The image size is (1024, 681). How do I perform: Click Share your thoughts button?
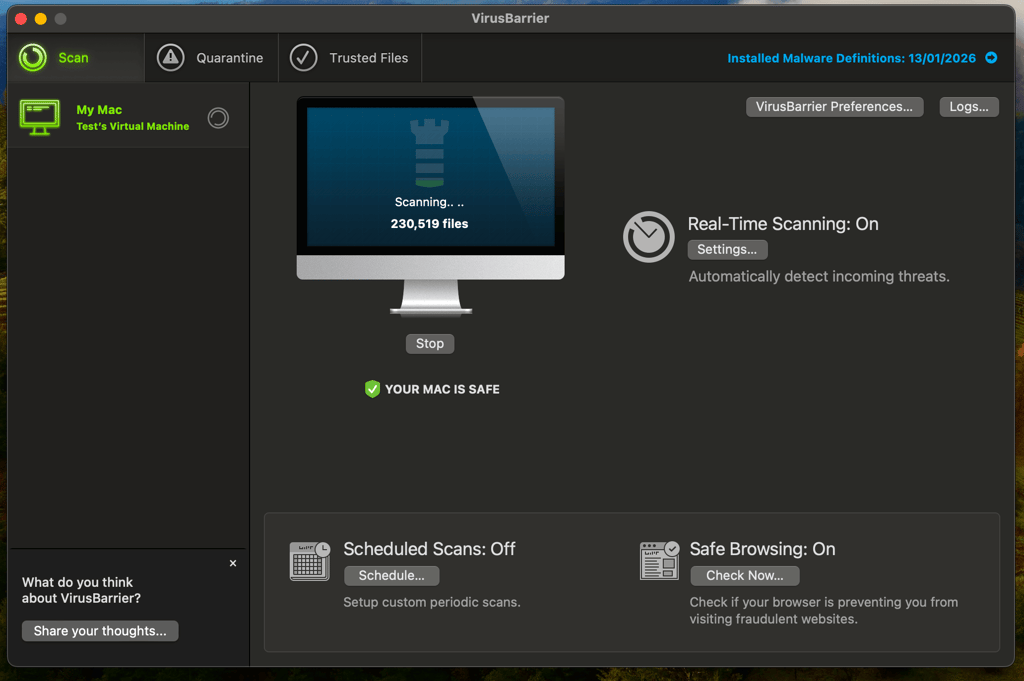(x=100, y=631)
